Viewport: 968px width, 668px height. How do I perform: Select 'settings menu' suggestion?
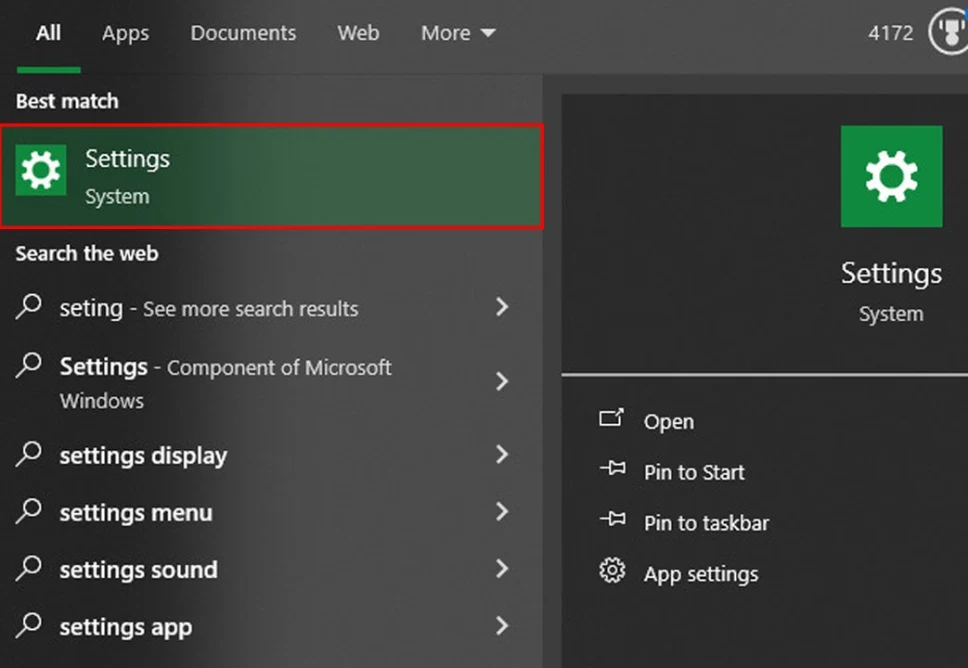click(136, 512)
